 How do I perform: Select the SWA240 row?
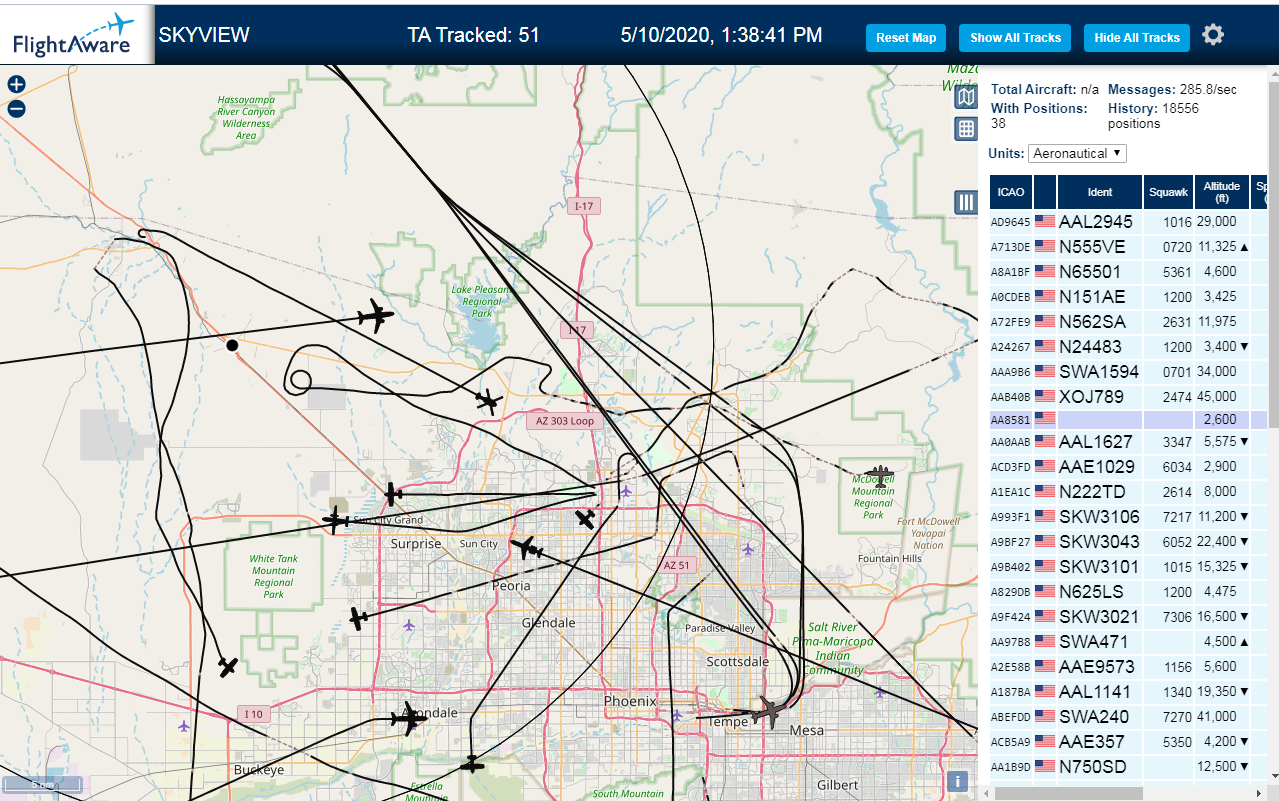coord(1128,716)
